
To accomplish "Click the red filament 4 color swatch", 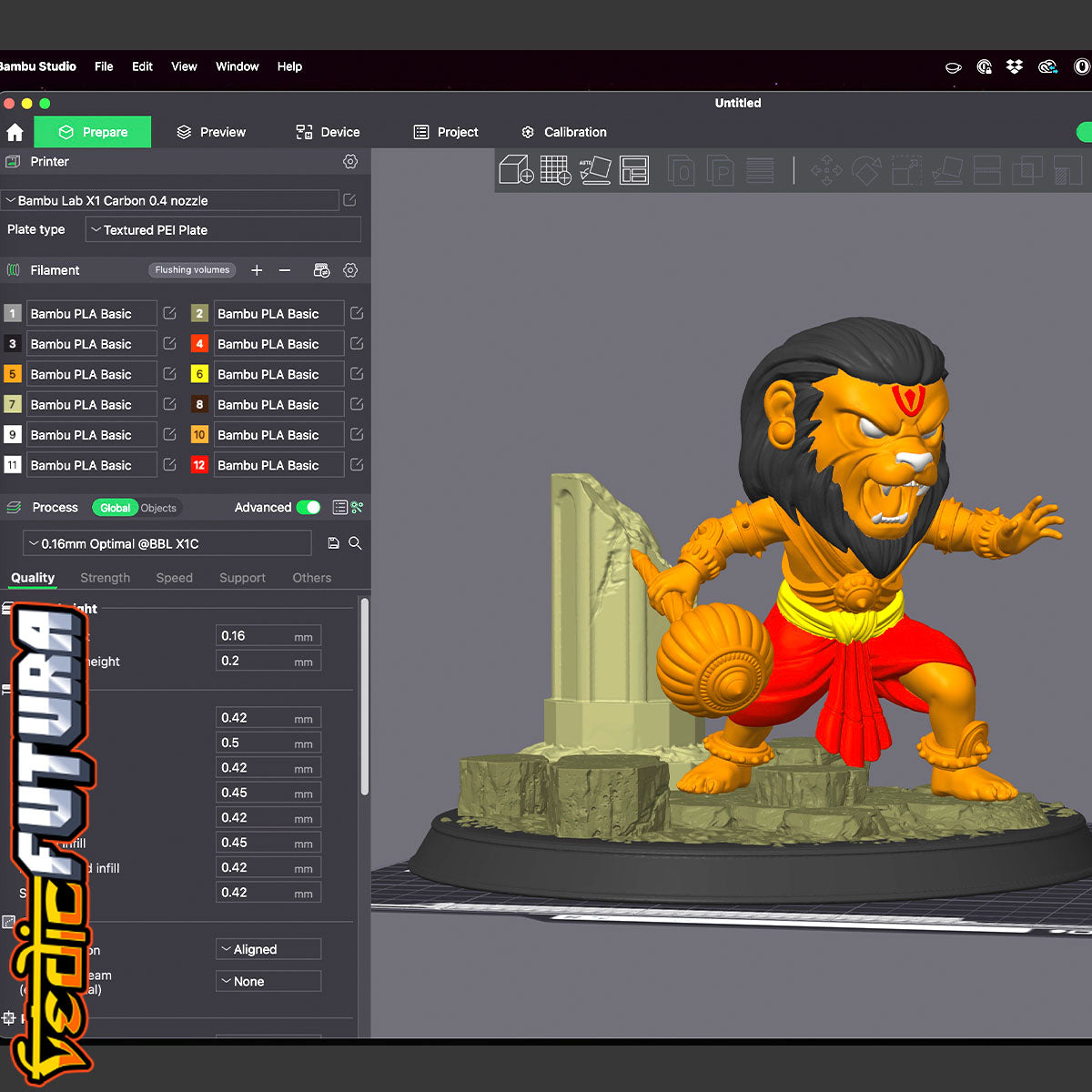I will click(x=199, y=344).
